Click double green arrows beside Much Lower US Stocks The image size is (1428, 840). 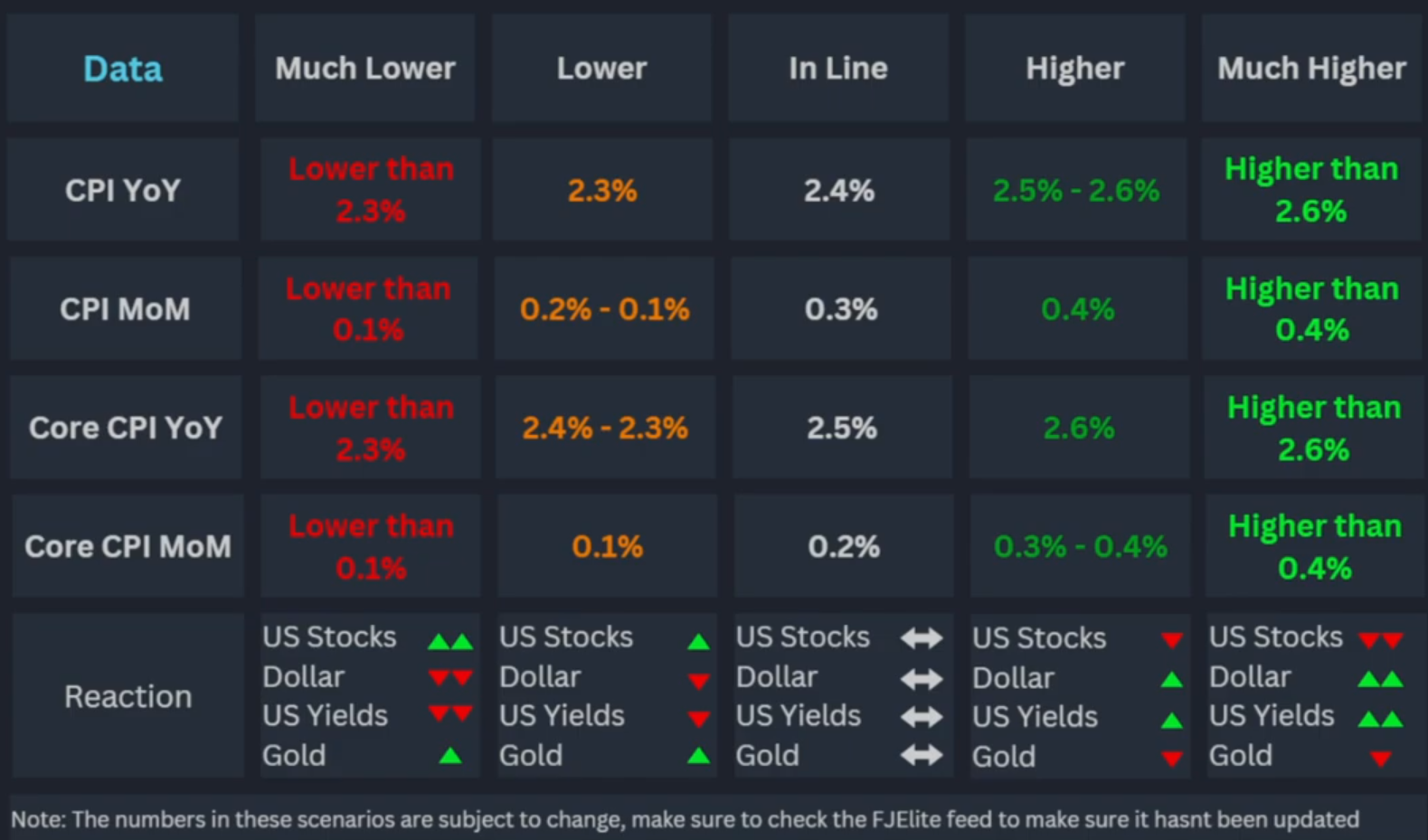coord(450,641)
